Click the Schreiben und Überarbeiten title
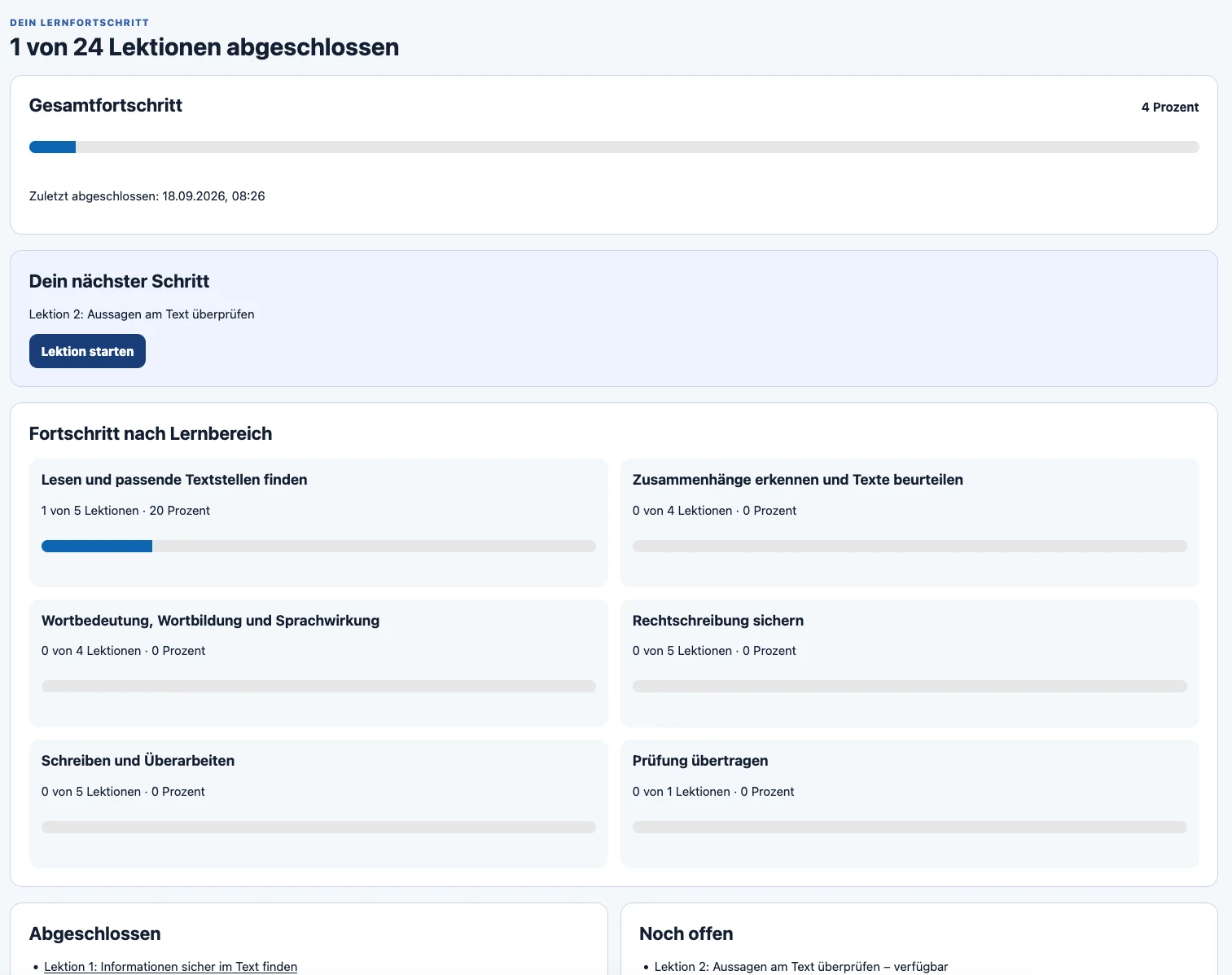The image size is (1232, 975). tap(138, 761)
